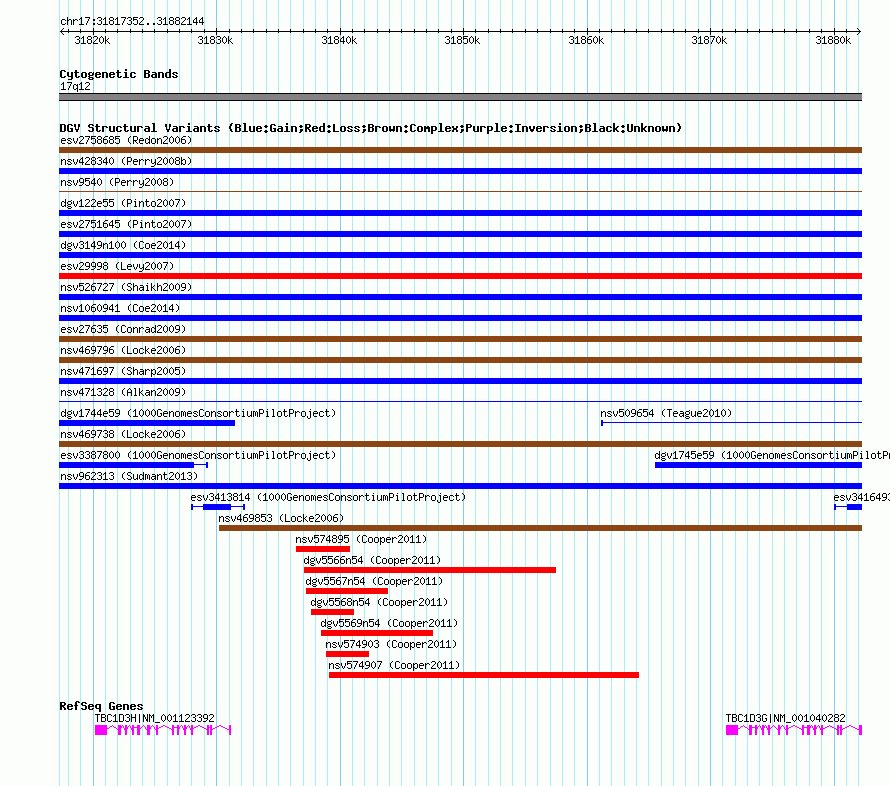890x786 pixels.
Task: Click dgv5566n54 (Cooper2011) label
Action: (x=372, y=560)
